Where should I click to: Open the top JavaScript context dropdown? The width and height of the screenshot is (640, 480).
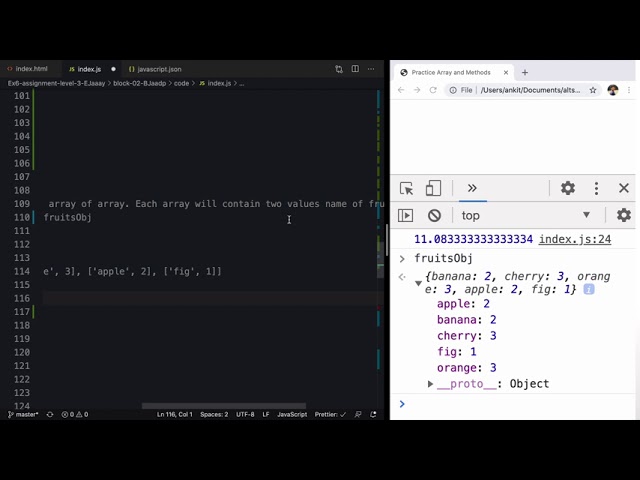click(526, 216)
